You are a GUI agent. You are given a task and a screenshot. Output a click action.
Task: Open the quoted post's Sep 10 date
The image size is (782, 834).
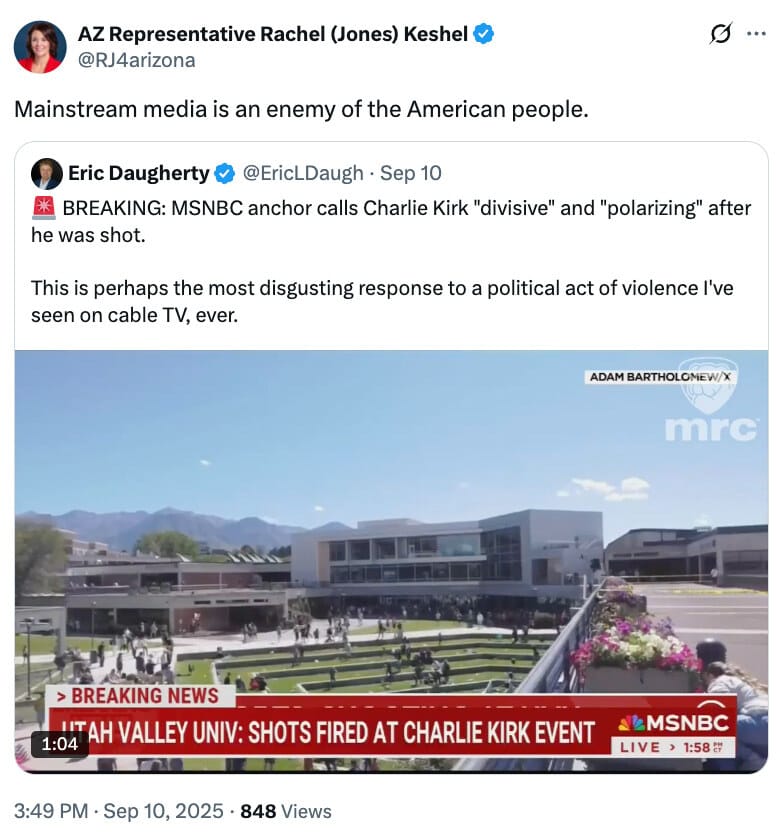(411, 173)
